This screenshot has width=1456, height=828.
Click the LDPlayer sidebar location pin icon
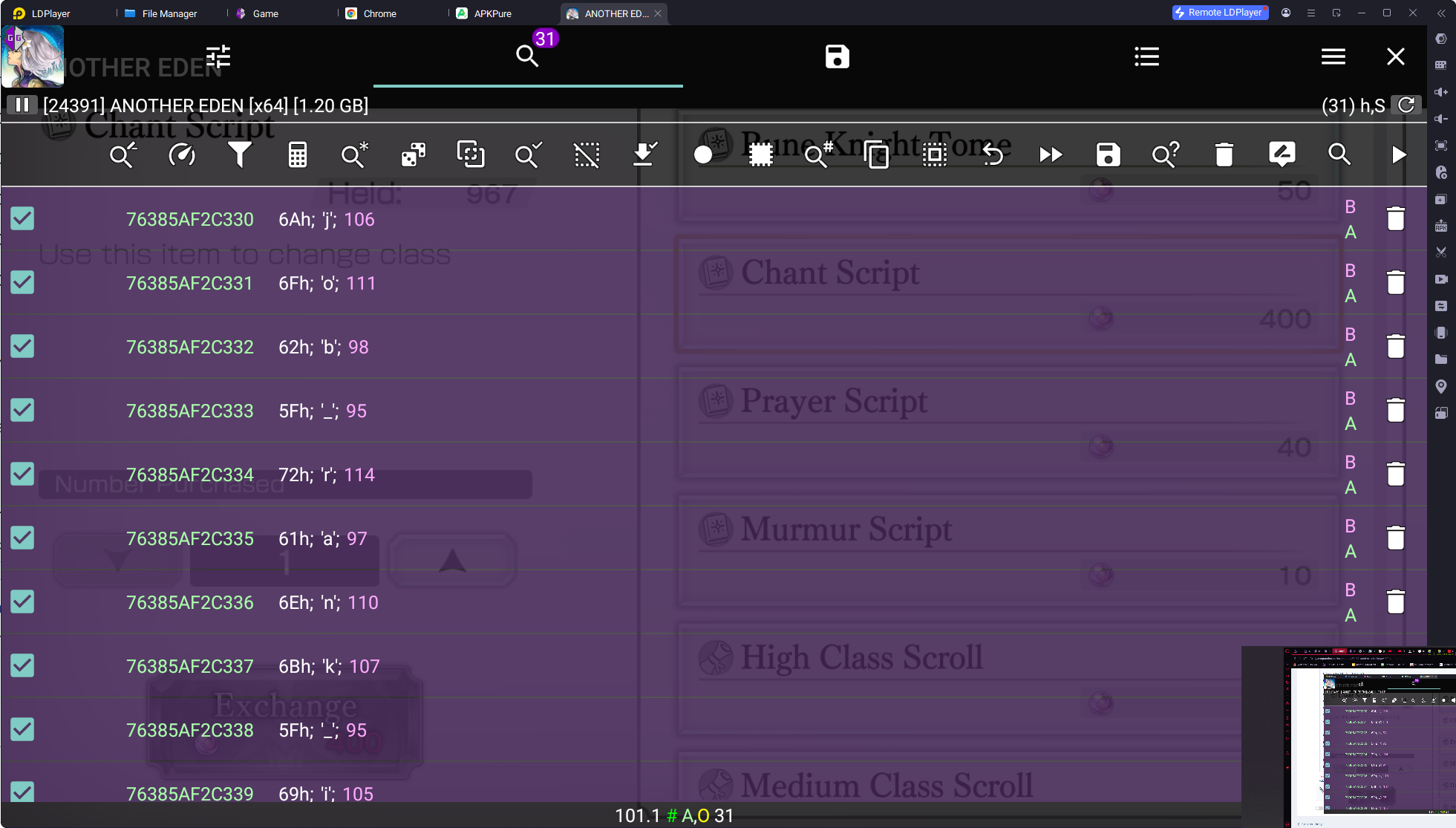click(1441, 386)
